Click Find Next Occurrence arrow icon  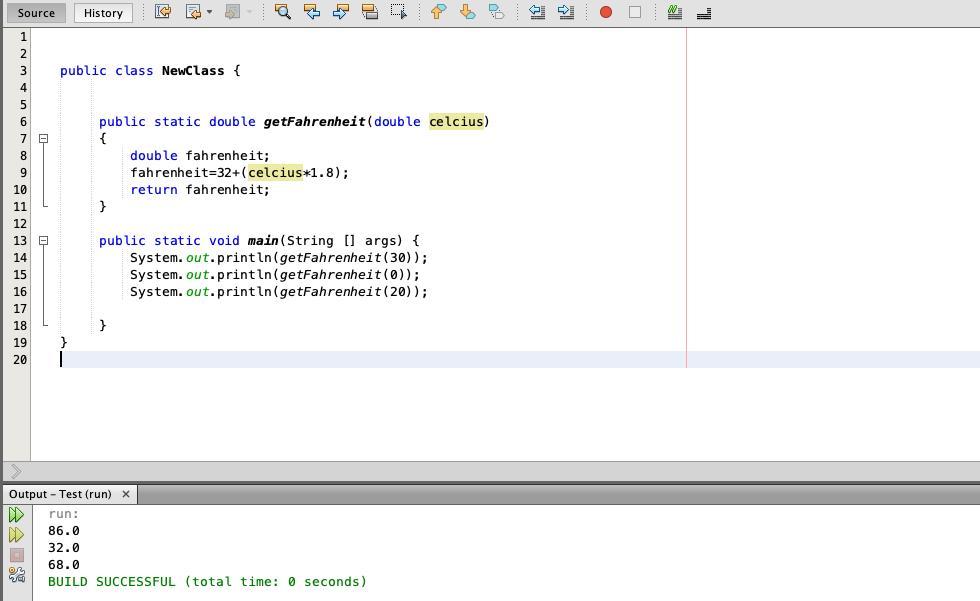point(340,12)
